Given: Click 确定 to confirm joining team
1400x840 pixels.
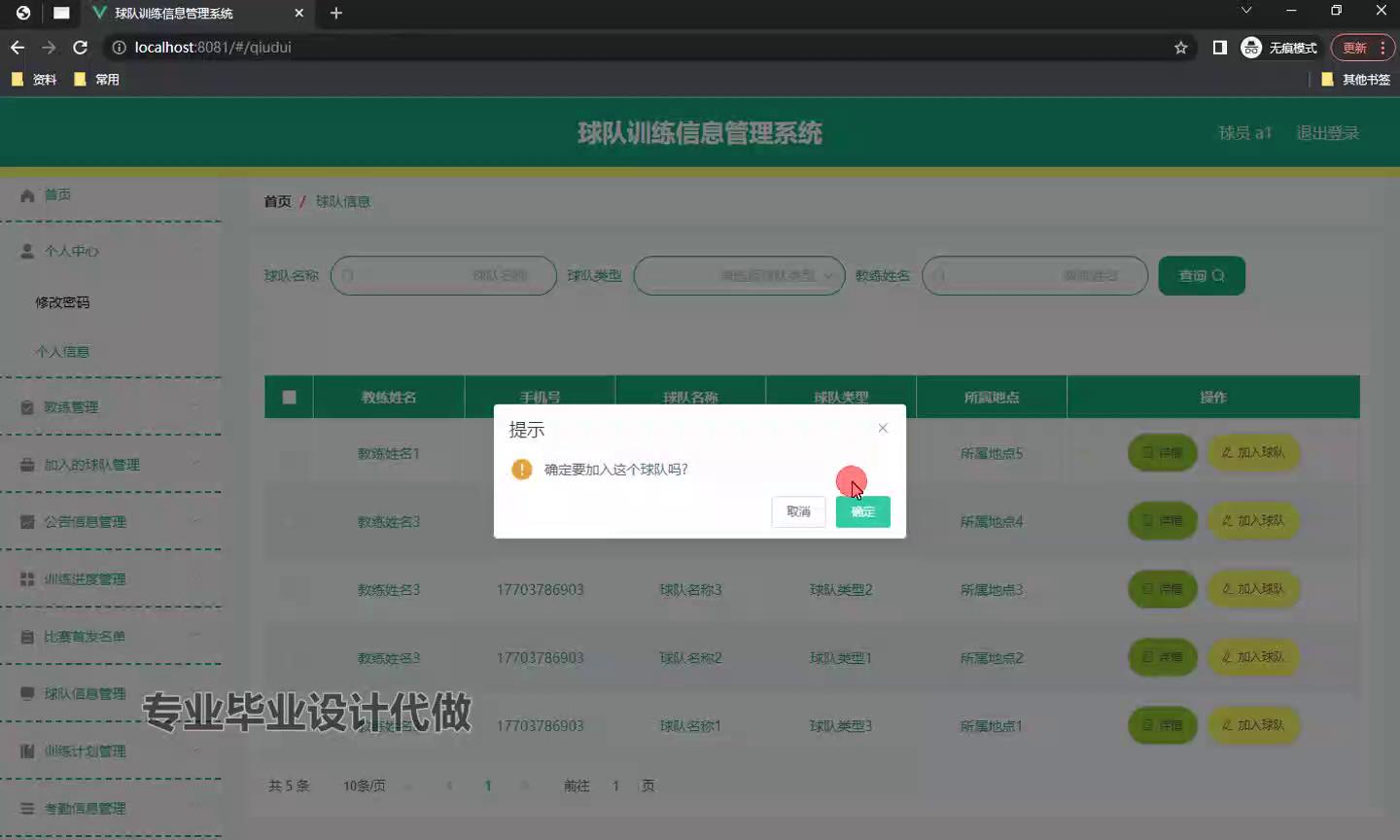Looking at the screenshot, I should (x=862, y=511).
